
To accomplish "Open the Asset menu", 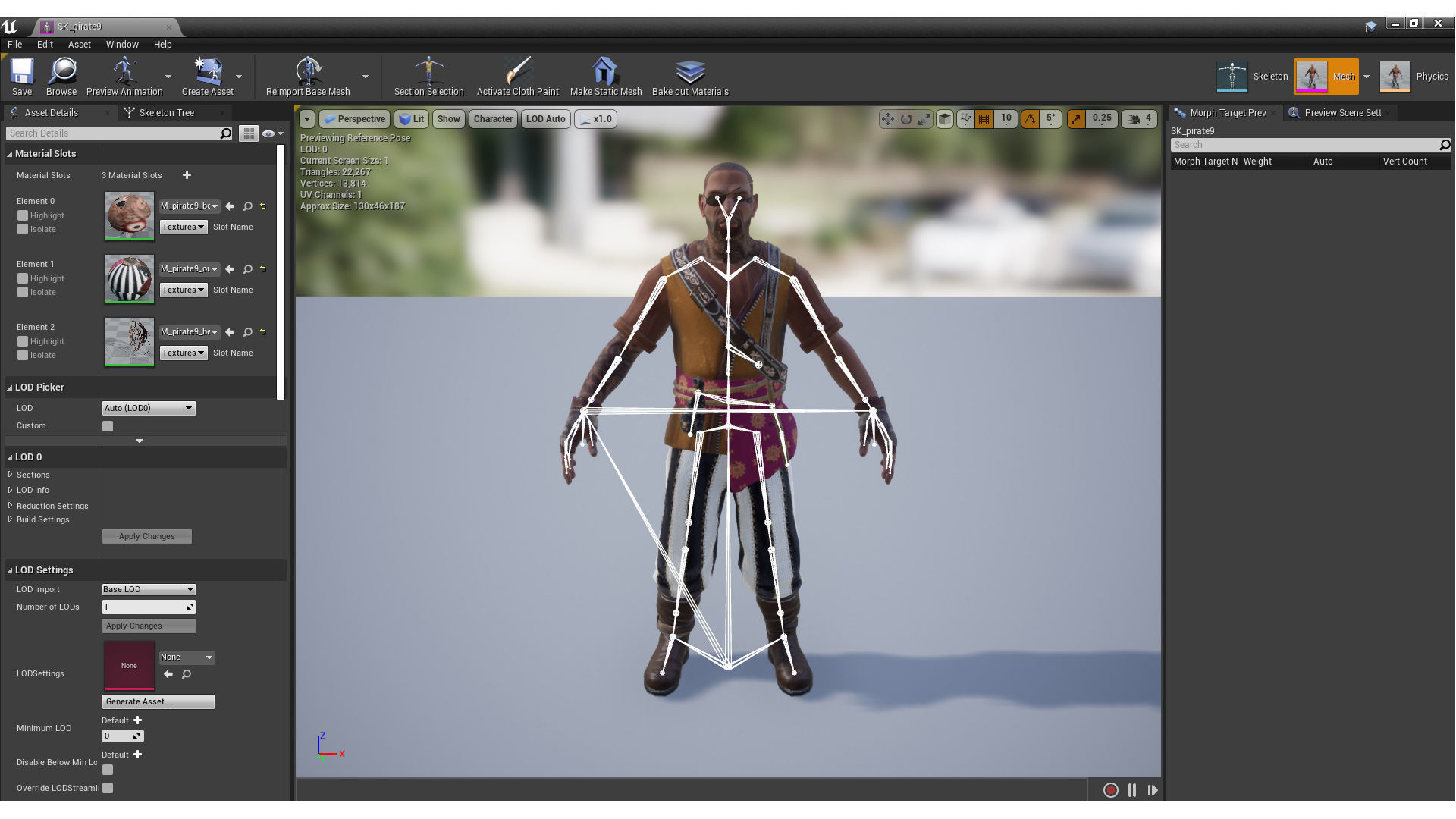I will pyautogui.click(x=79, y=45).
